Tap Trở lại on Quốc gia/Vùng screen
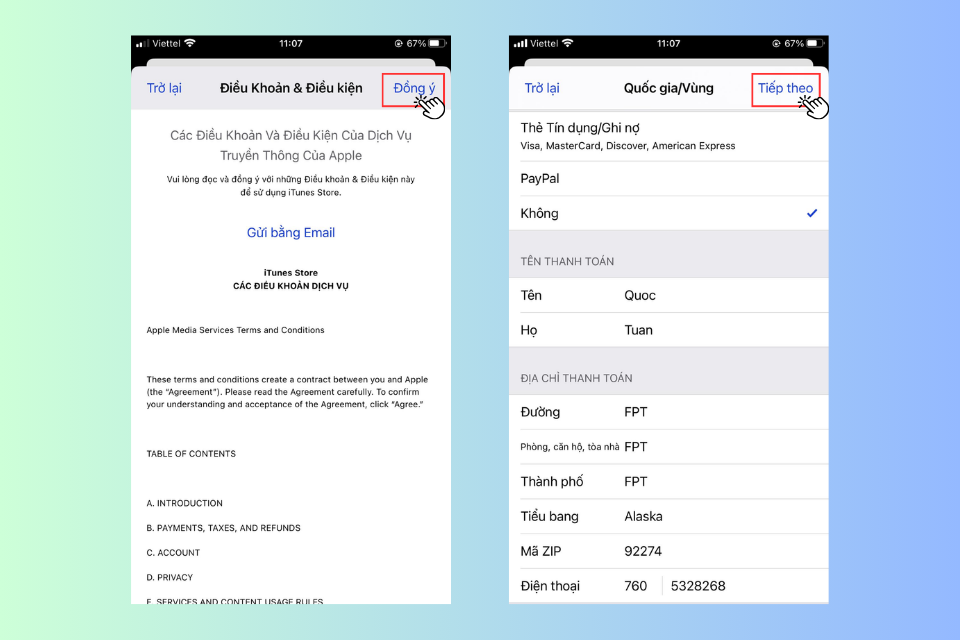 (542, 88)
